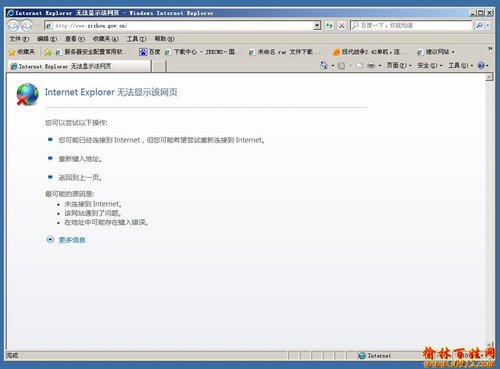Open the 文件(F) menu
This screenshot has height=369, width=500.
19,39
